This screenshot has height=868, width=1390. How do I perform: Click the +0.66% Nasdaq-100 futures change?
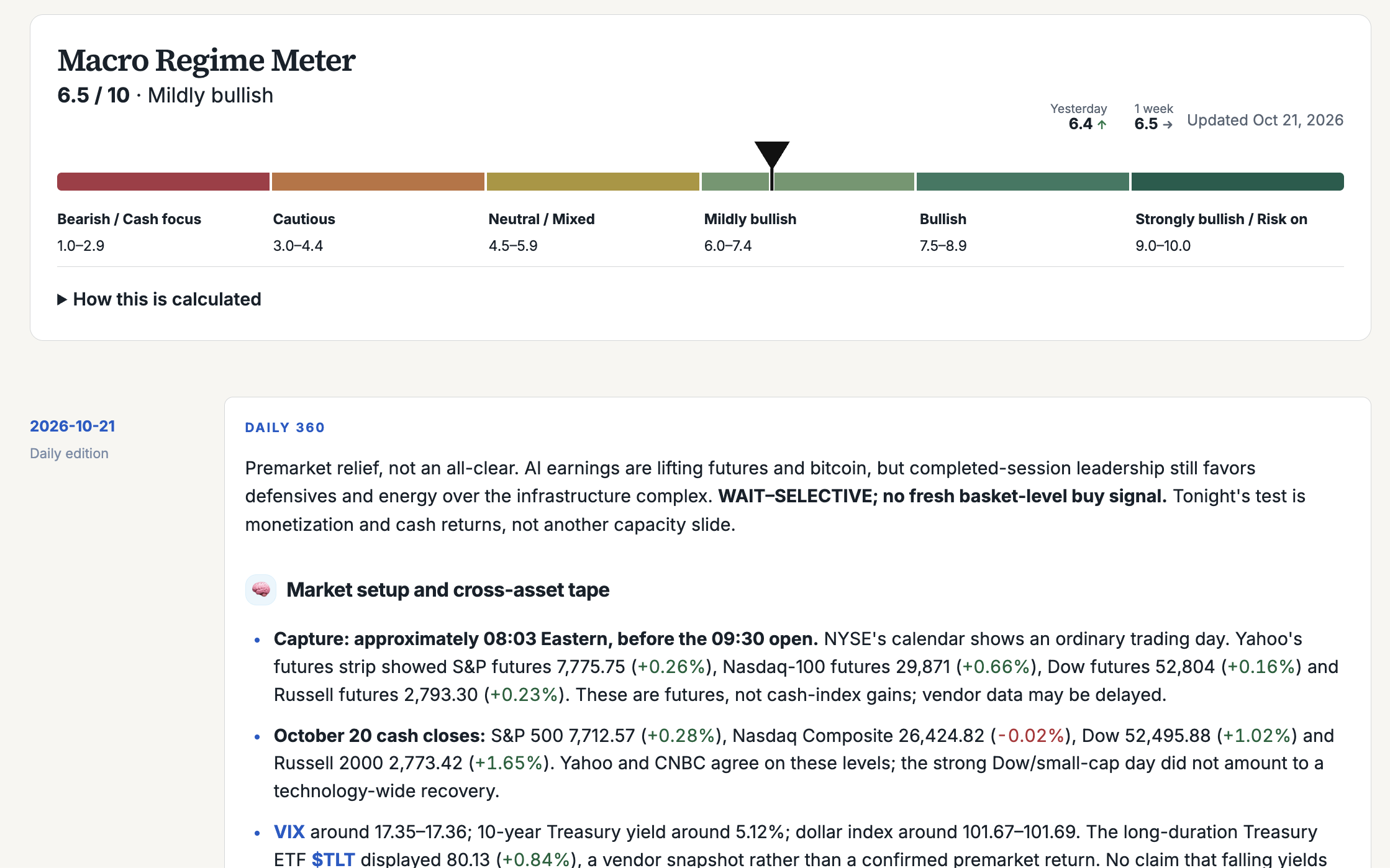[x=996, y=667]
